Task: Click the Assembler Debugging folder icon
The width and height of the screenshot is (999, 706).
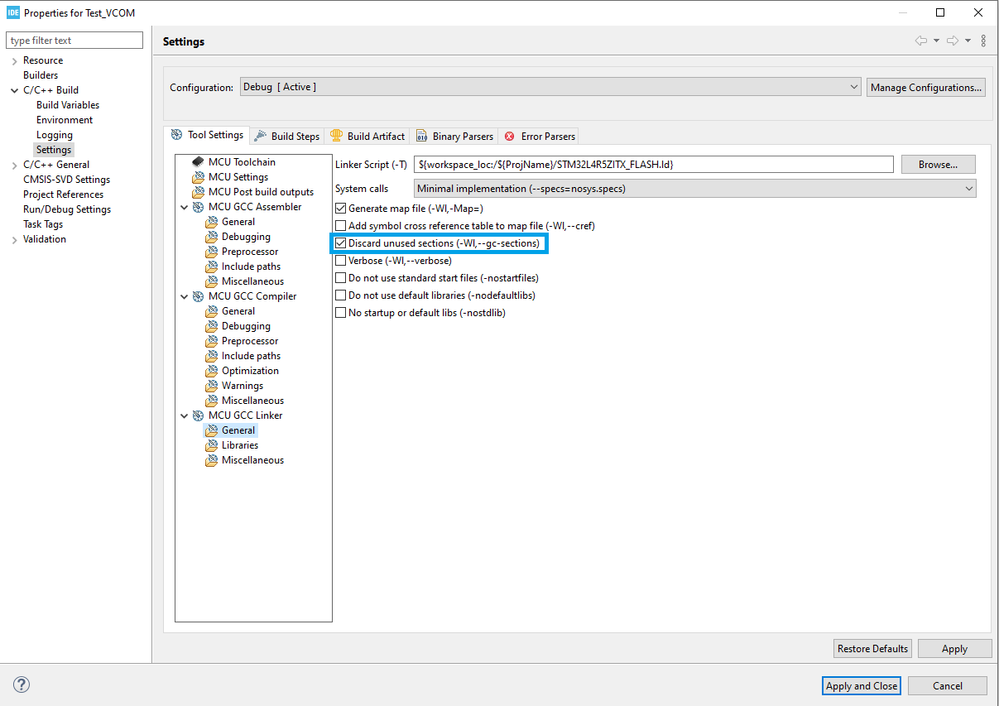Action: [212, 236]
